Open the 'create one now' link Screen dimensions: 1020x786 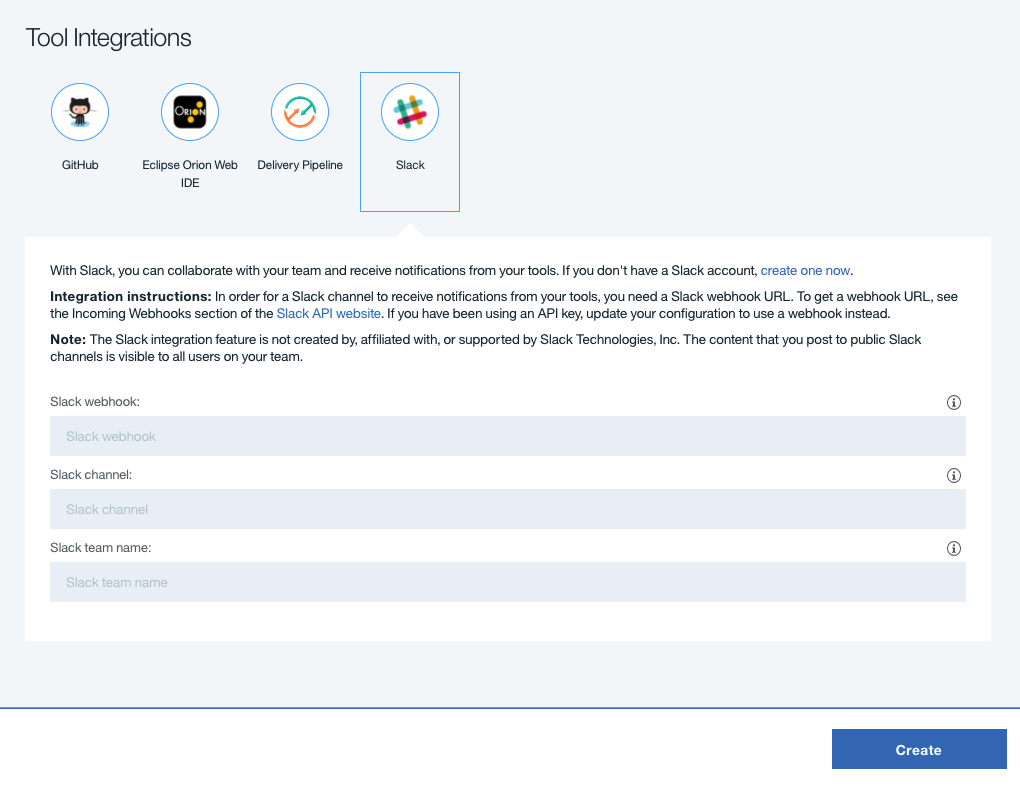point(805,271)
